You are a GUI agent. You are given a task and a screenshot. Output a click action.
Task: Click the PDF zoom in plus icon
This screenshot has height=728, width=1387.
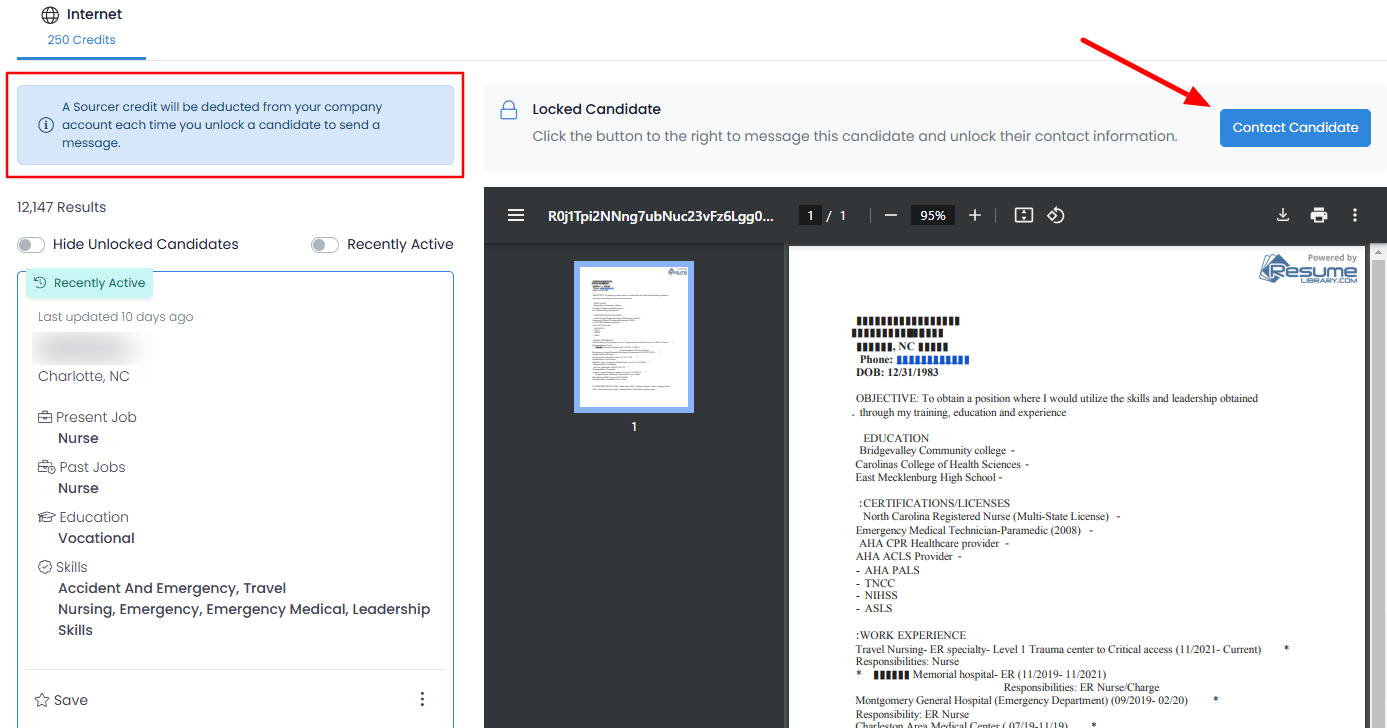pos(975,215)
